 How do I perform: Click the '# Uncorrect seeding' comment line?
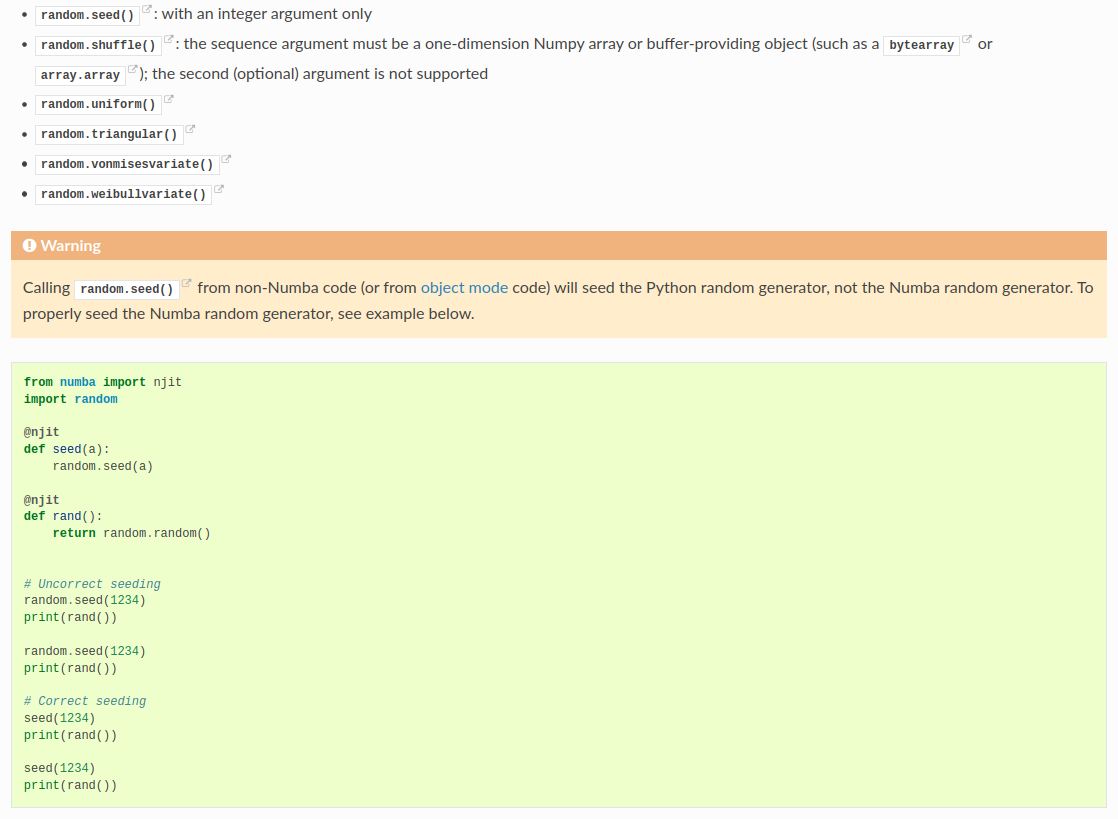pos(92,584)
